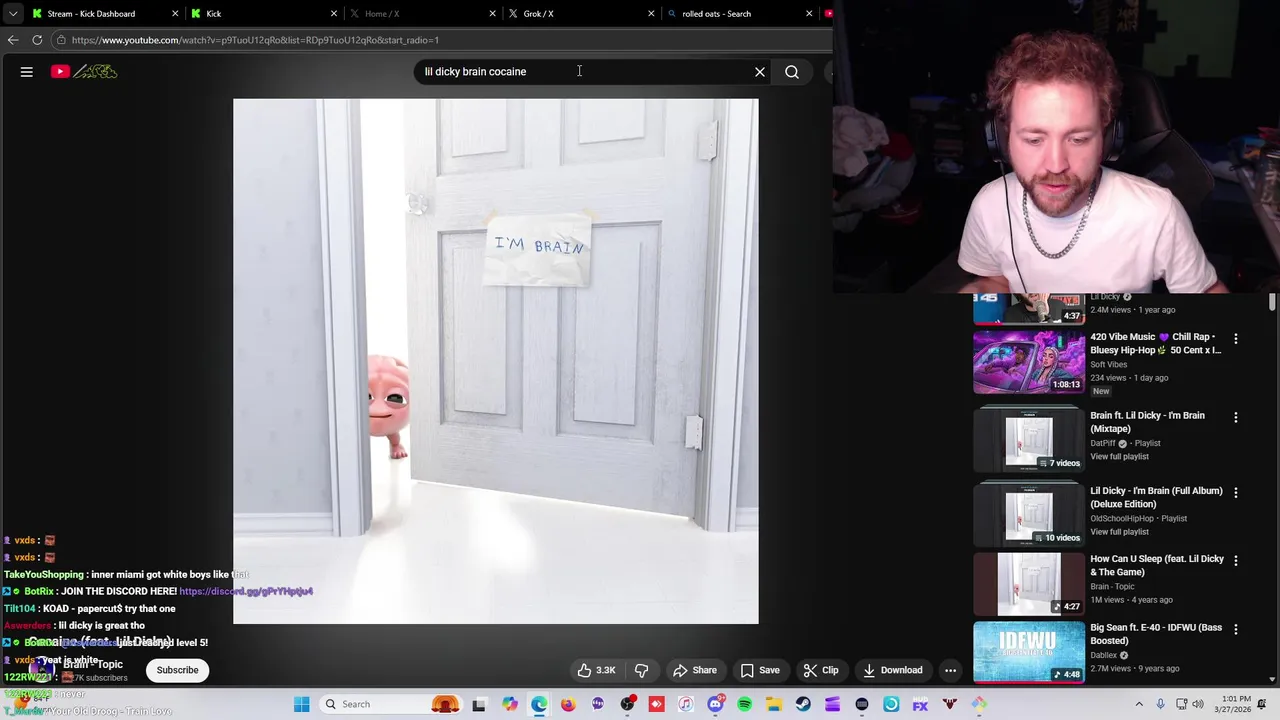Open Spotify from the taskbar
This screenshot has height=720, width=1280.
[745, 704]
